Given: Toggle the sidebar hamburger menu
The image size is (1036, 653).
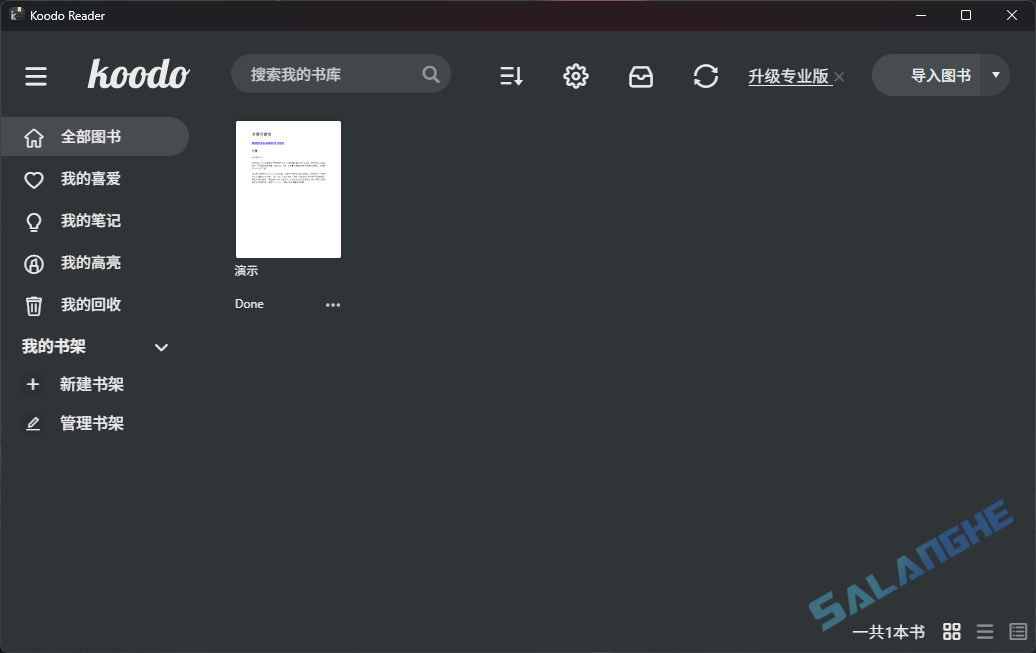Looking at the screenshot, I should click(x=36, y=75).
